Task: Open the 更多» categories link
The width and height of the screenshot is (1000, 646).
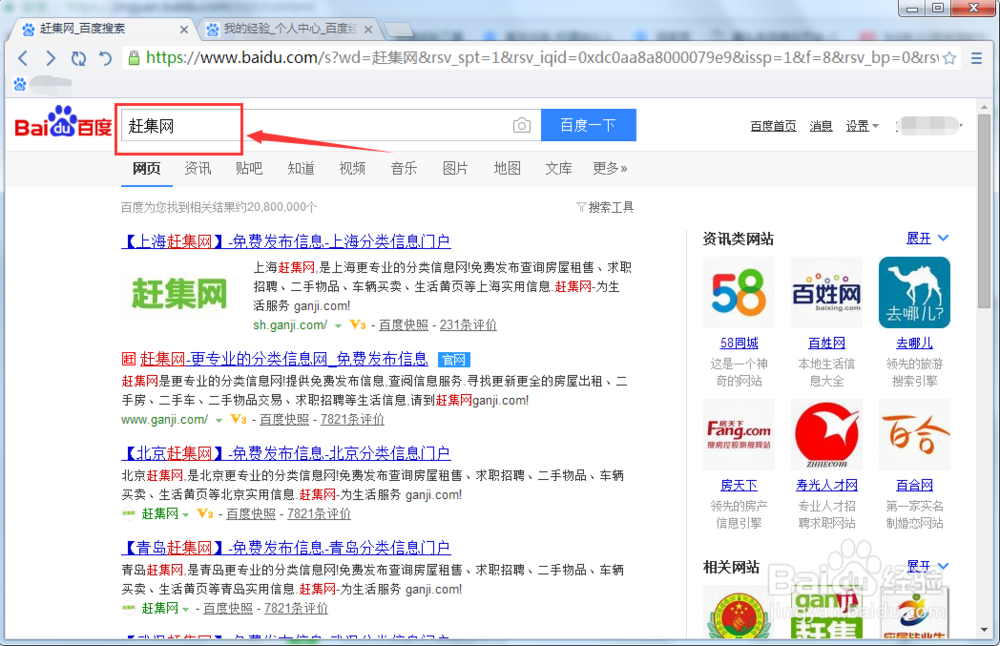Action: click(610, 168)
